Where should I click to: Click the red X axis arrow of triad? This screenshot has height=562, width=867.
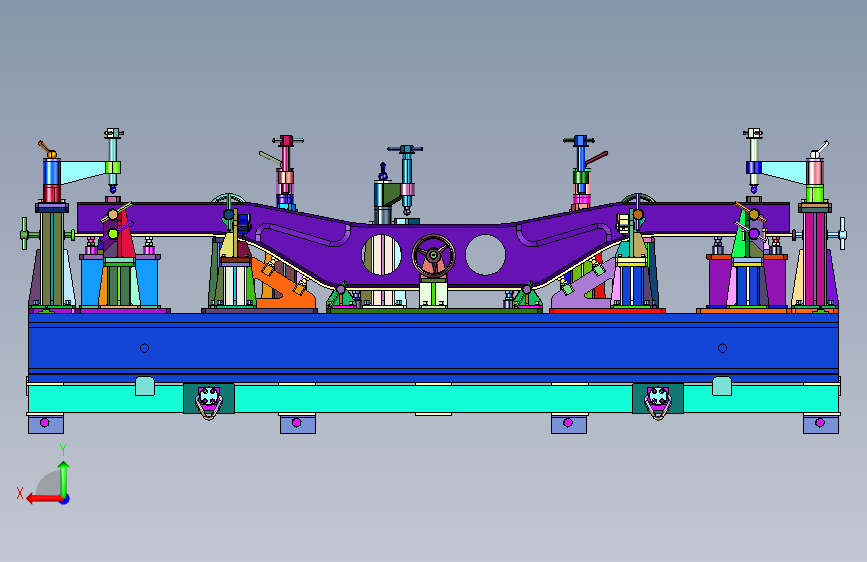[x=44, y=499]
